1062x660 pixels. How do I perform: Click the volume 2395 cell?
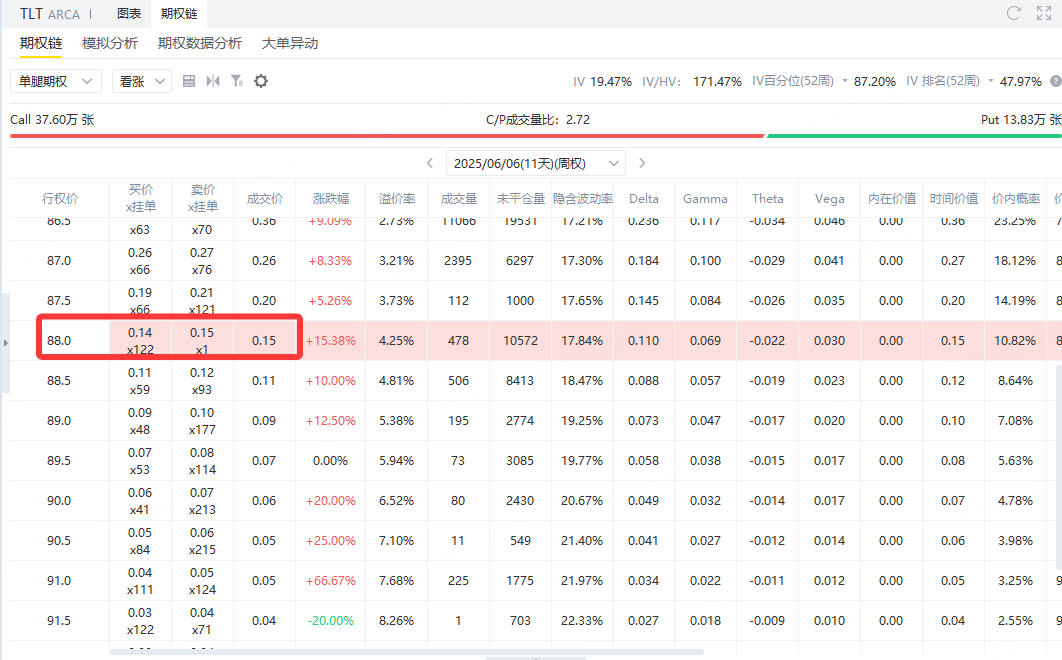click(458, 261)
